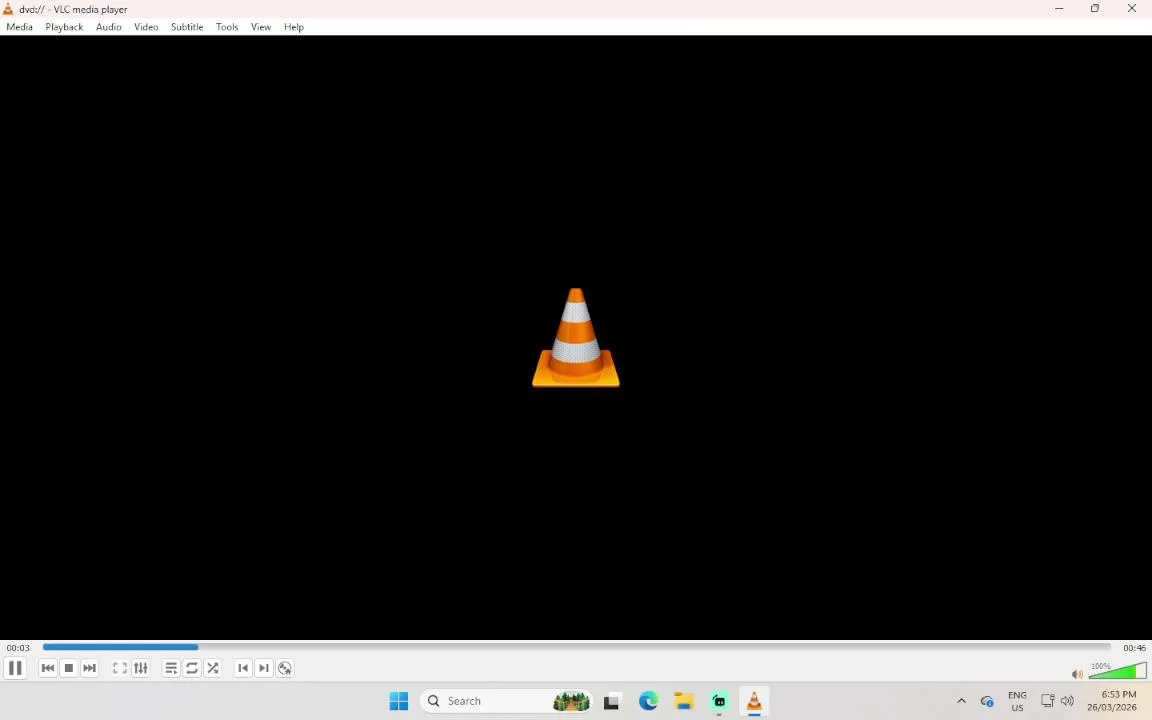The image size is (1152, 720).
Task: Open the Tools menu
Action: pos(227,26)
